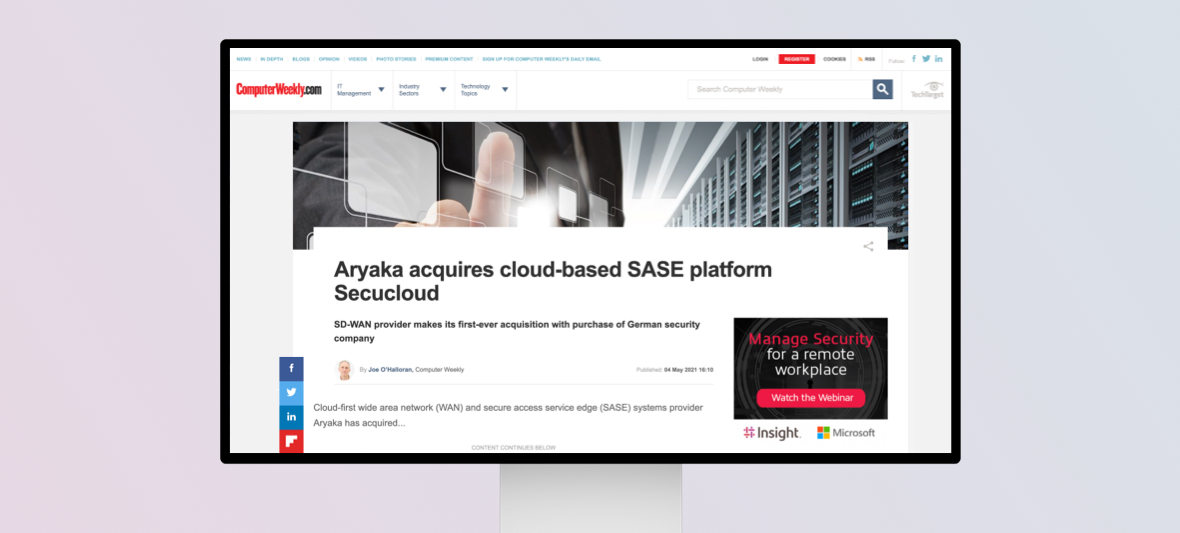Click the ComputerWeekly.com logo

tap(278, 90)
